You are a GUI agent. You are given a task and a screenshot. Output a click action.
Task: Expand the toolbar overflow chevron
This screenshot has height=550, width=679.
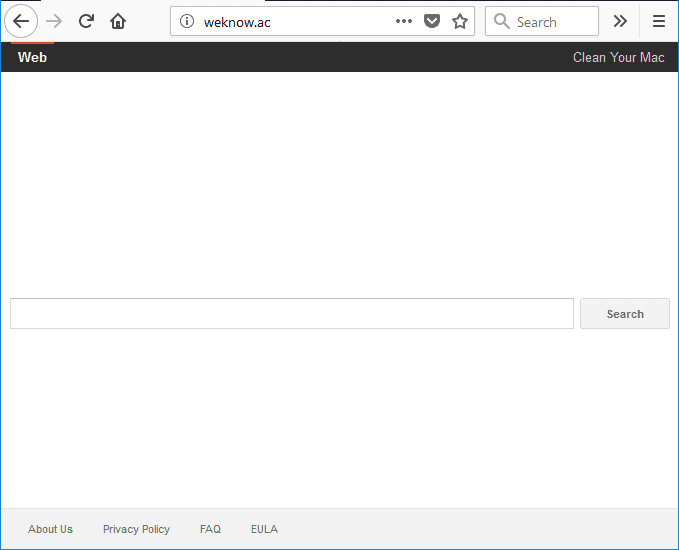pyautogui.click(x=620, y=21)
